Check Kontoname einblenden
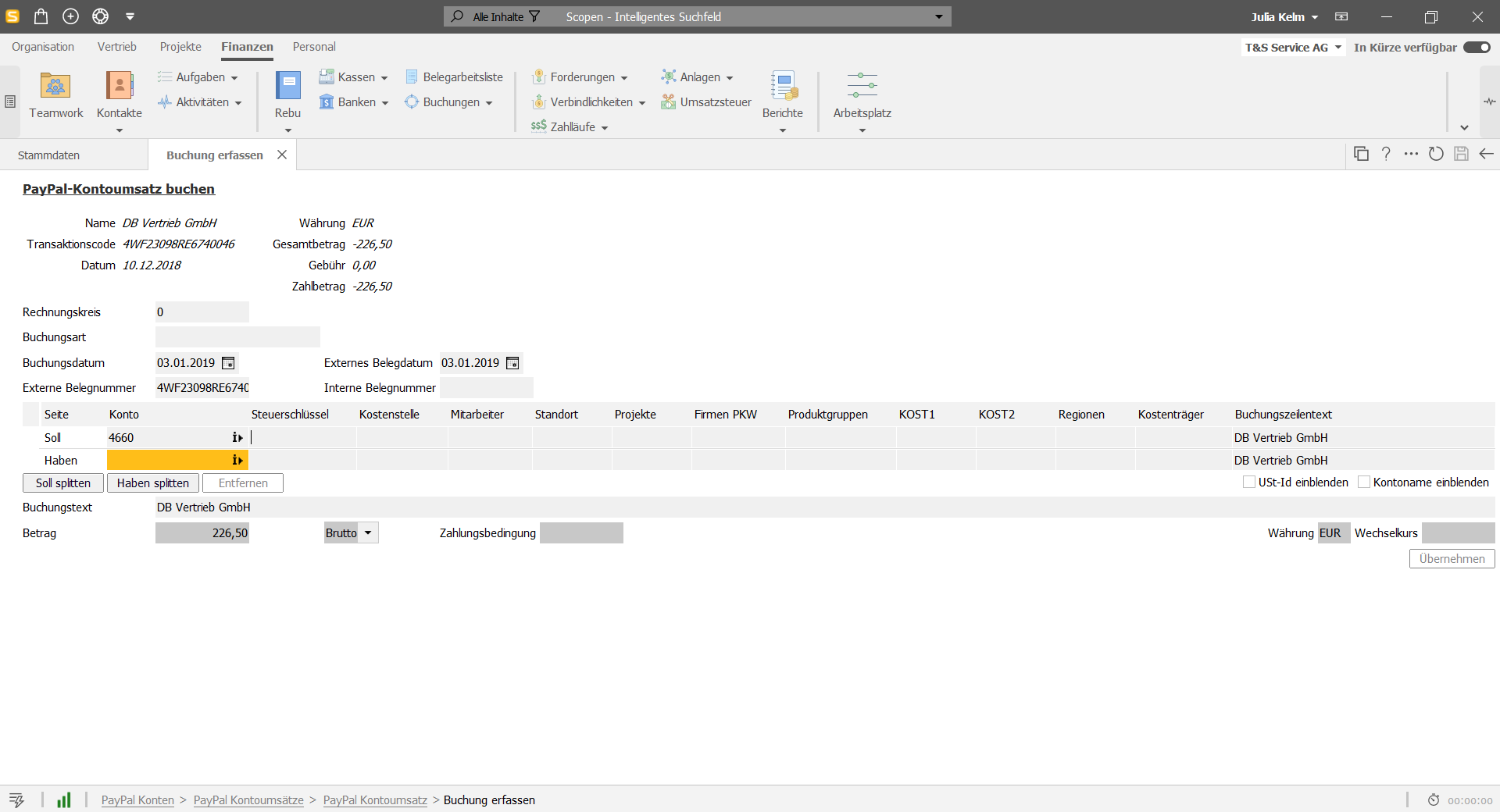This screenshot has height=812, width=1500. click(x=1364, y=482)
